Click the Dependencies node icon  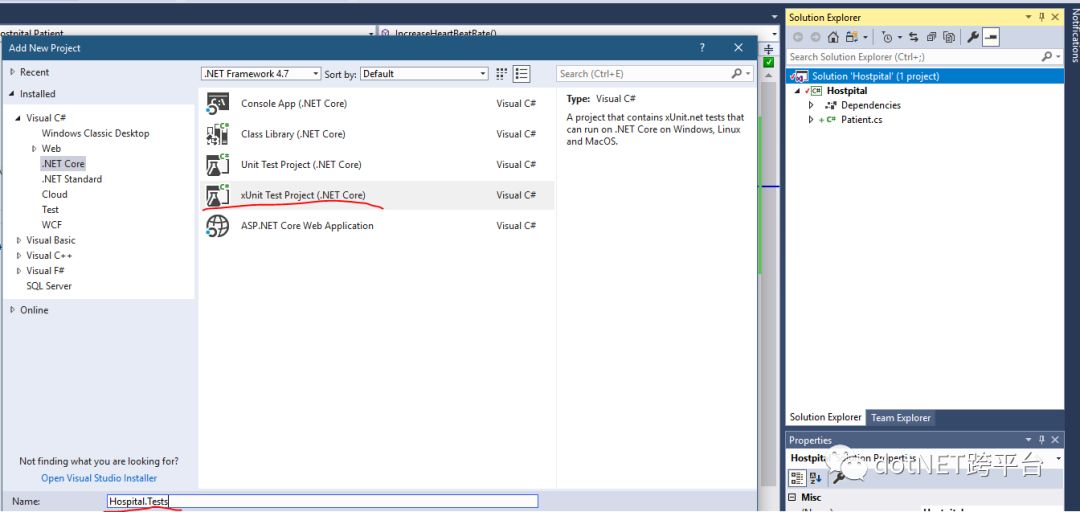(830, 105)
